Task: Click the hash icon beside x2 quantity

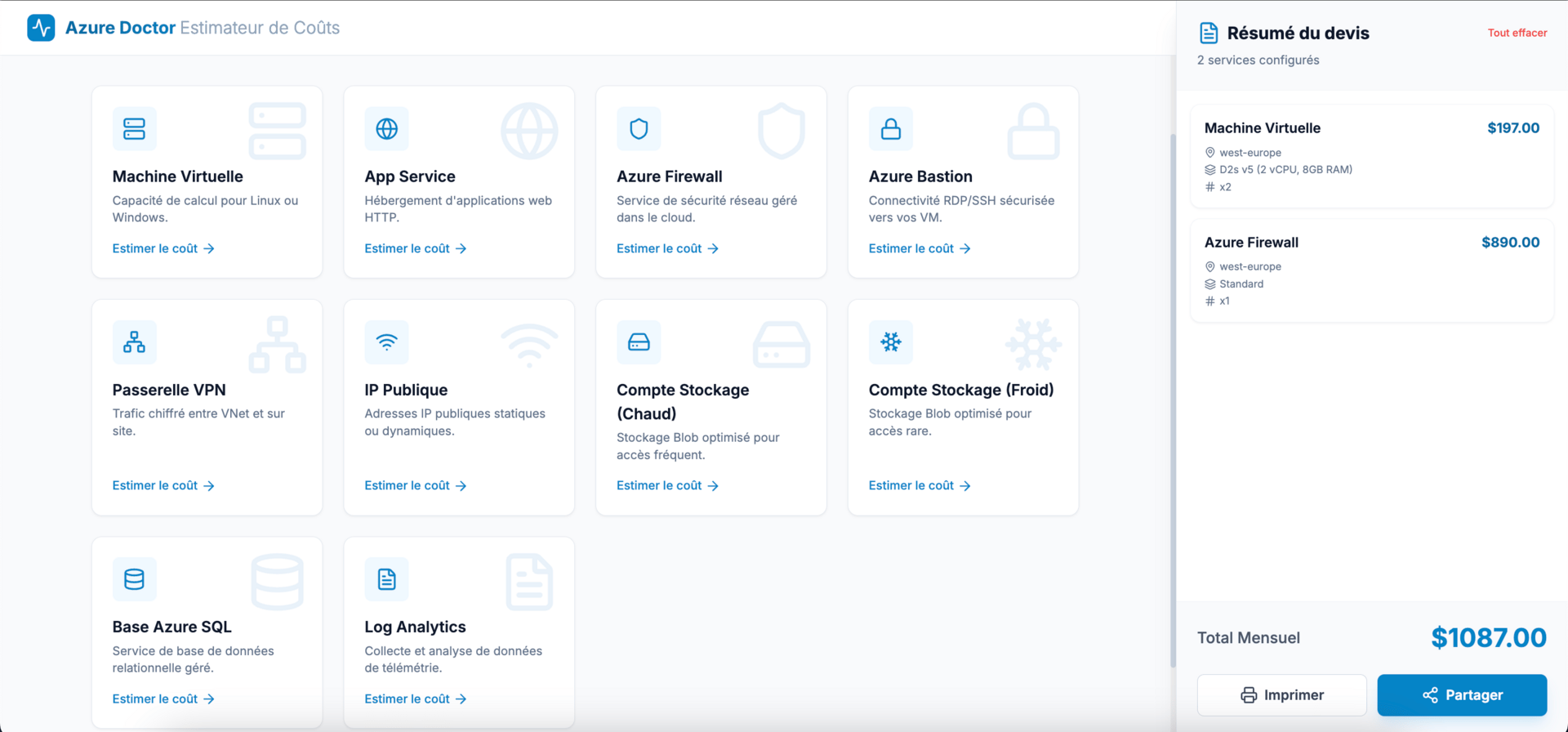Action: tap(1210, 187)
